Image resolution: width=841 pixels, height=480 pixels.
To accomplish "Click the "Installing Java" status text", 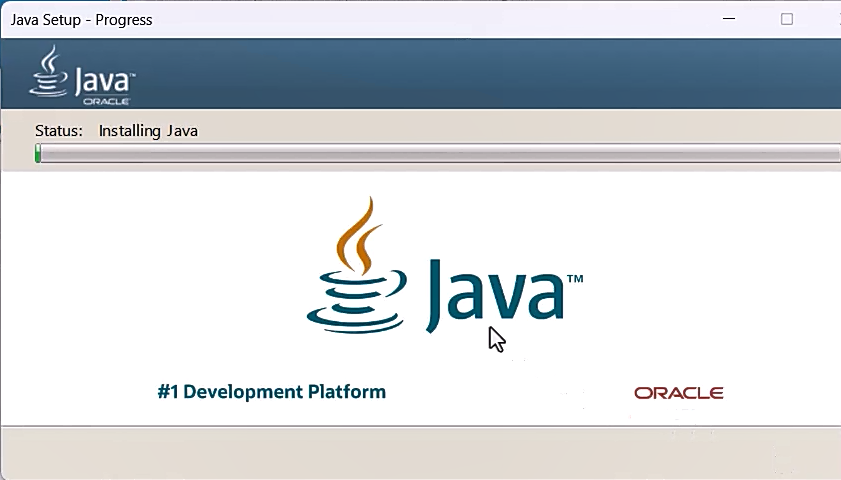I will point(148,131).
